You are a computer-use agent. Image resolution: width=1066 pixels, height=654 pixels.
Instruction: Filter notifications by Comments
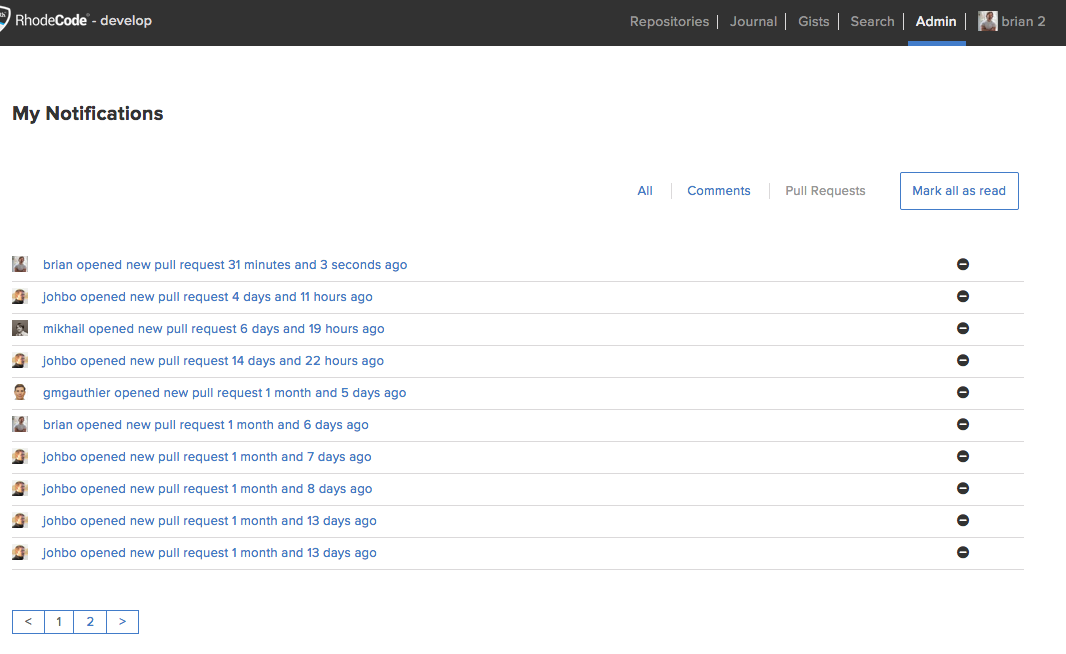[718, 191]
